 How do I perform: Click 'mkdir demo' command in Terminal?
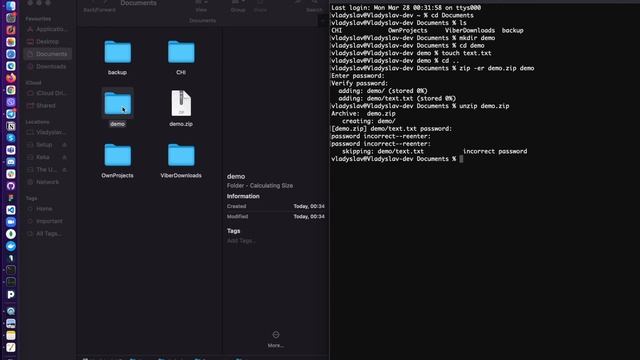tap(477, 38)
